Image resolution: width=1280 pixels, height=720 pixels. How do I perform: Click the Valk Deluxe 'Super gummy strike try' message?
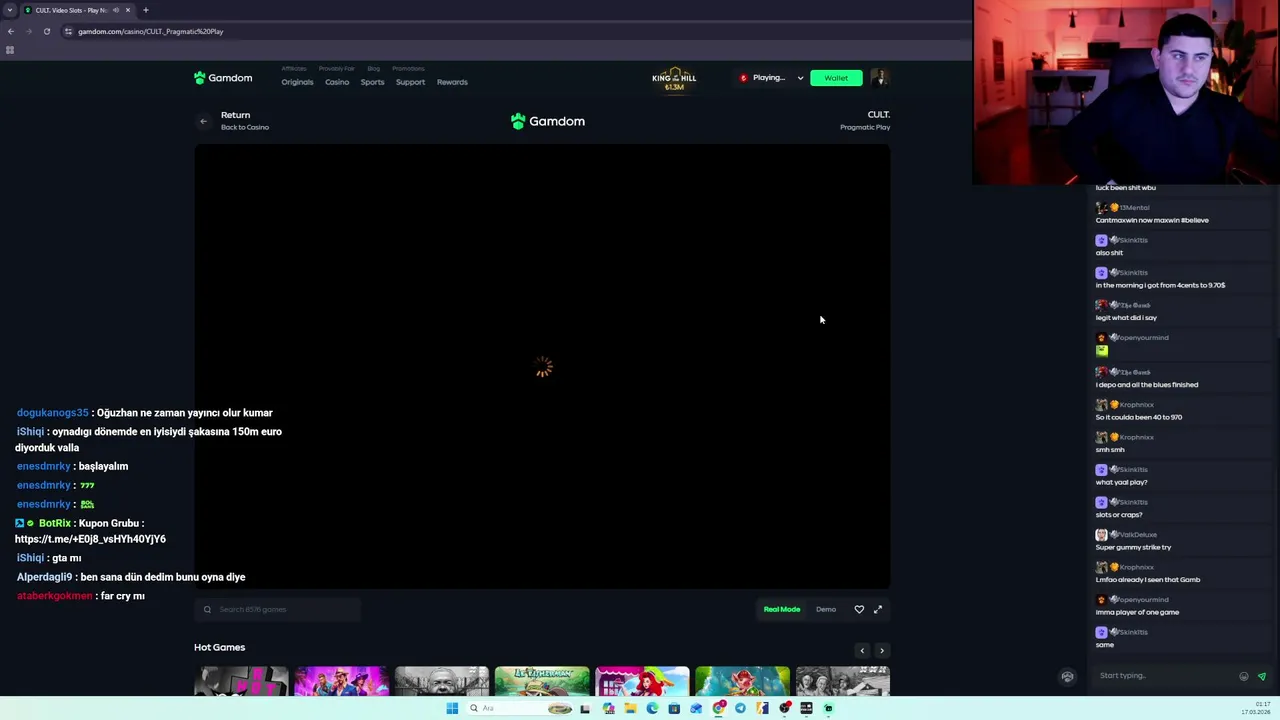point(1133,547)
